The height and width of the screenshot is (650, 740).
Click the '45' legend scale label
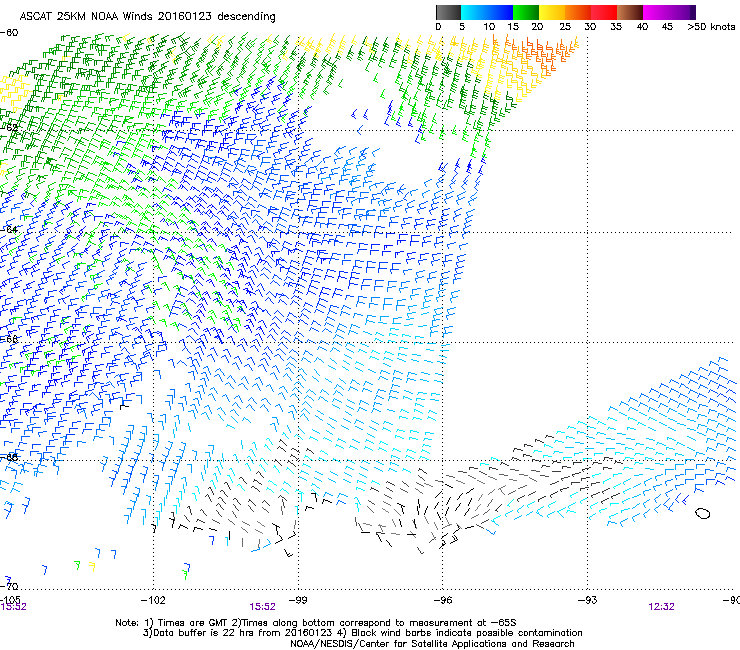[x=667, y=27]
